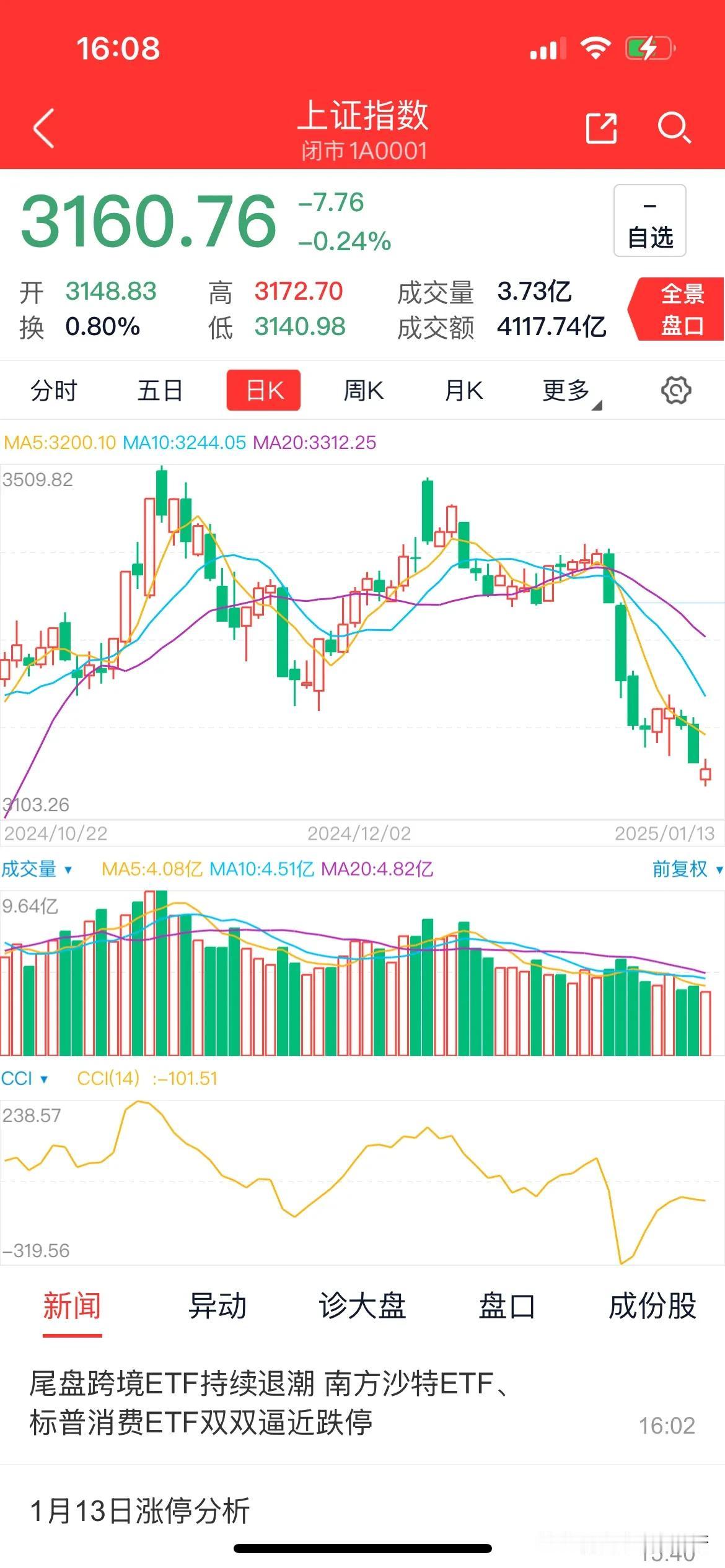This screenshot has height=1568, width=725.
Task: Tap the 2024/12/02 date label
Action: tap(359, 833)
